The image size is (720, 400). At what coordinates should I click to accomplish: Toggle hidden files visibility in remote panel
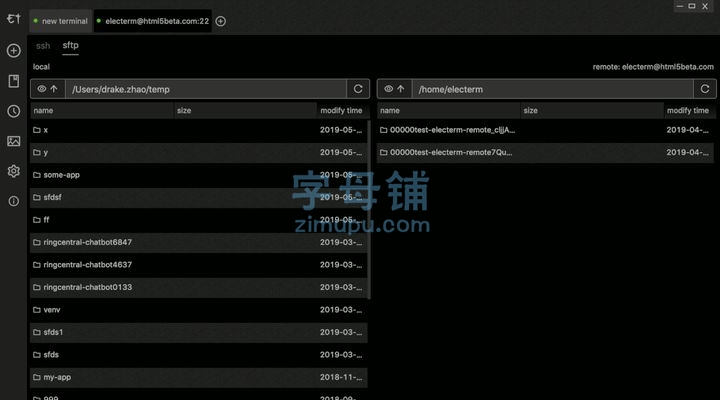coord(387,89)
